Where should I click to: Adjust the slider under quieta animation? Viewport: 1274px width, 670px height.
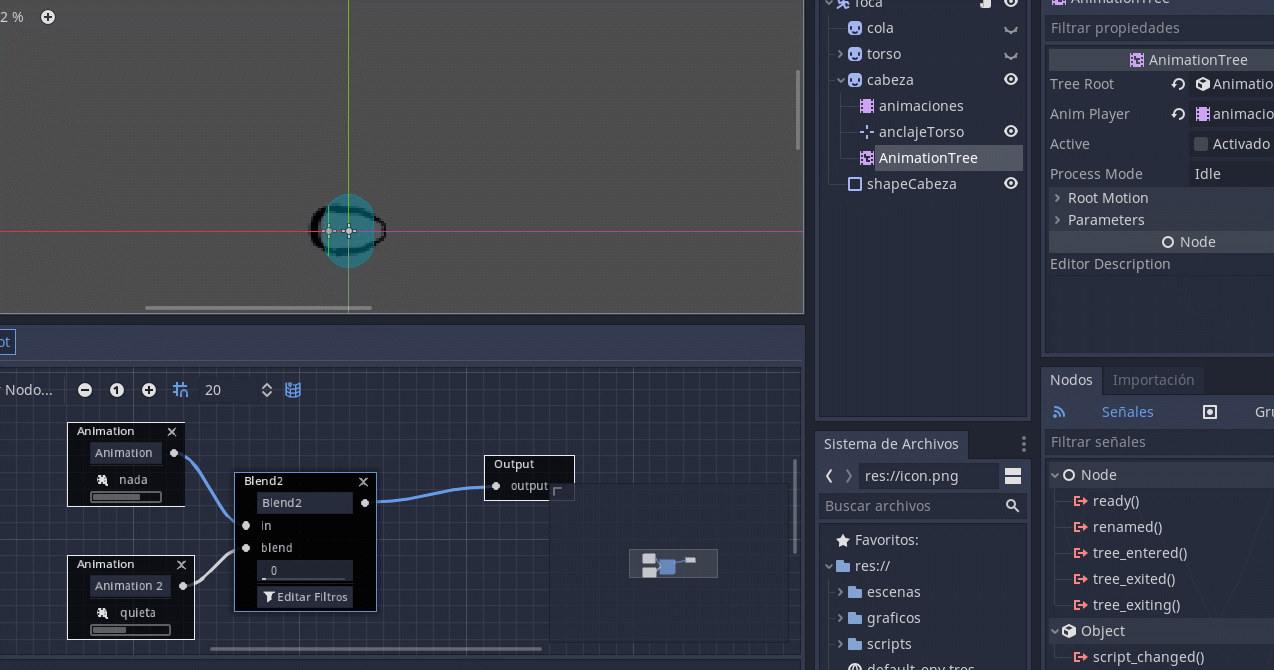(x=130, y=629)
